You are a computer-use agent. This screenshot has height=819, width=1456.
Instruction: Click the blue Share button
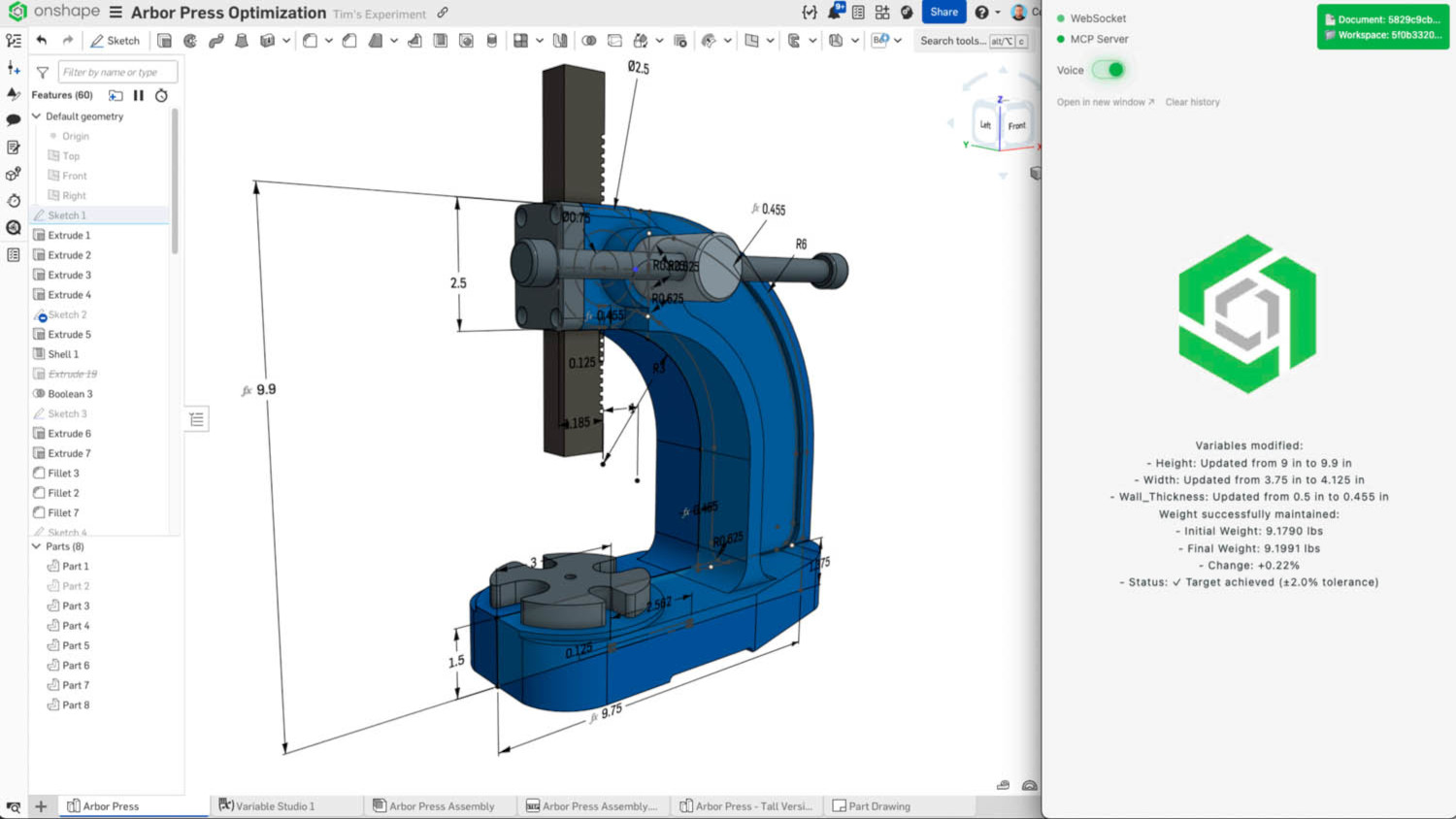point(943,13)
